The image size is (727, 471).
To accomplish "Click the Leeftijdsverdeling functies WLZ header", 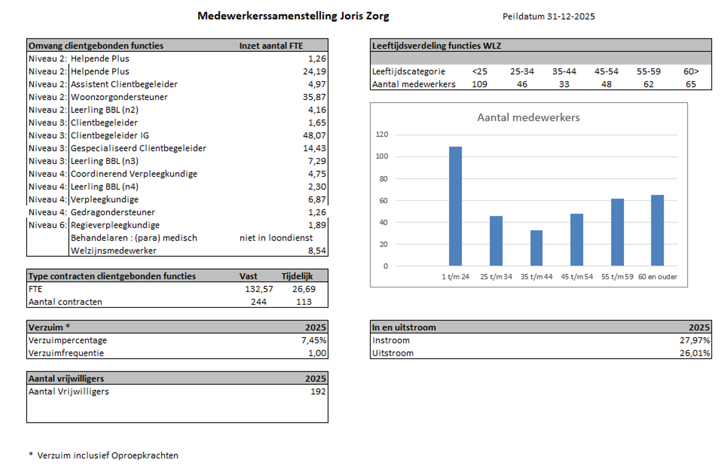I will pyautogui.click(x=436, y=46).
